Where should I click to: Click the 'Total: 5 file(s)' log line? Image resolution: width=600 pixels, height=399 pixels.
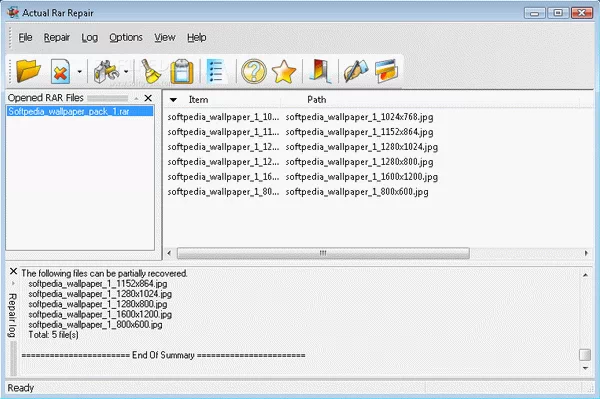[x=53, y=335]
